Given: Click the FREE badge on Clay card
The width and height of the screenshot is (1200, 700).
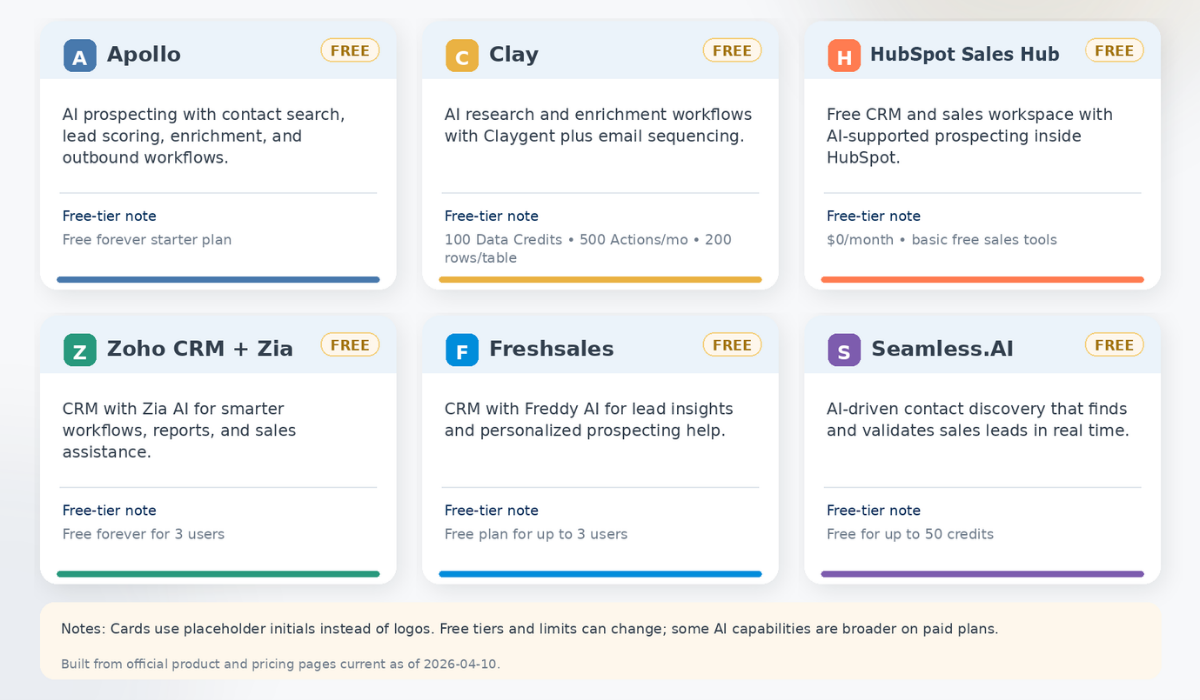Looking at the screenshot, I should coord(732,50).
